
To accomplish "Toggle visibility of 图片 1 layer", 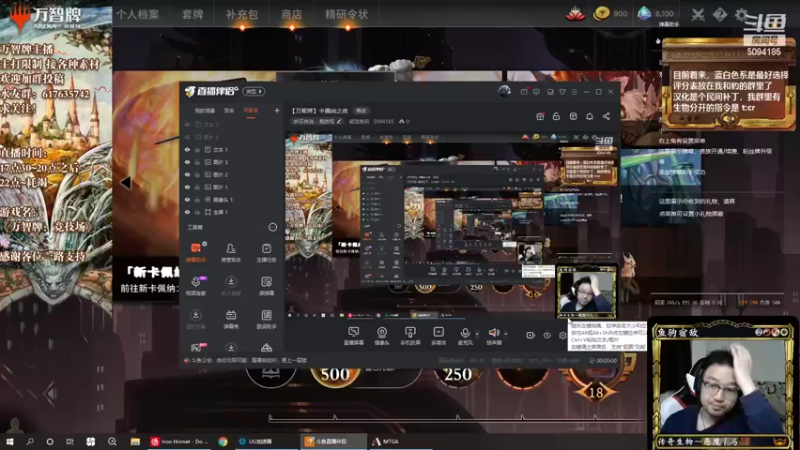I will click(187, 187).
